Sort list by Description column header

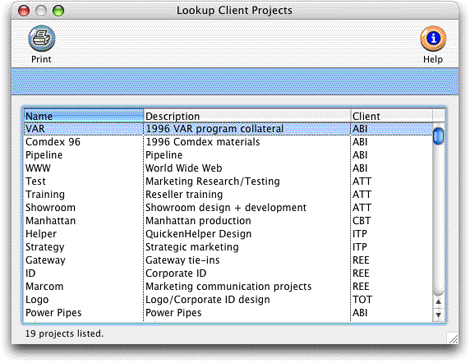(247, 116)
